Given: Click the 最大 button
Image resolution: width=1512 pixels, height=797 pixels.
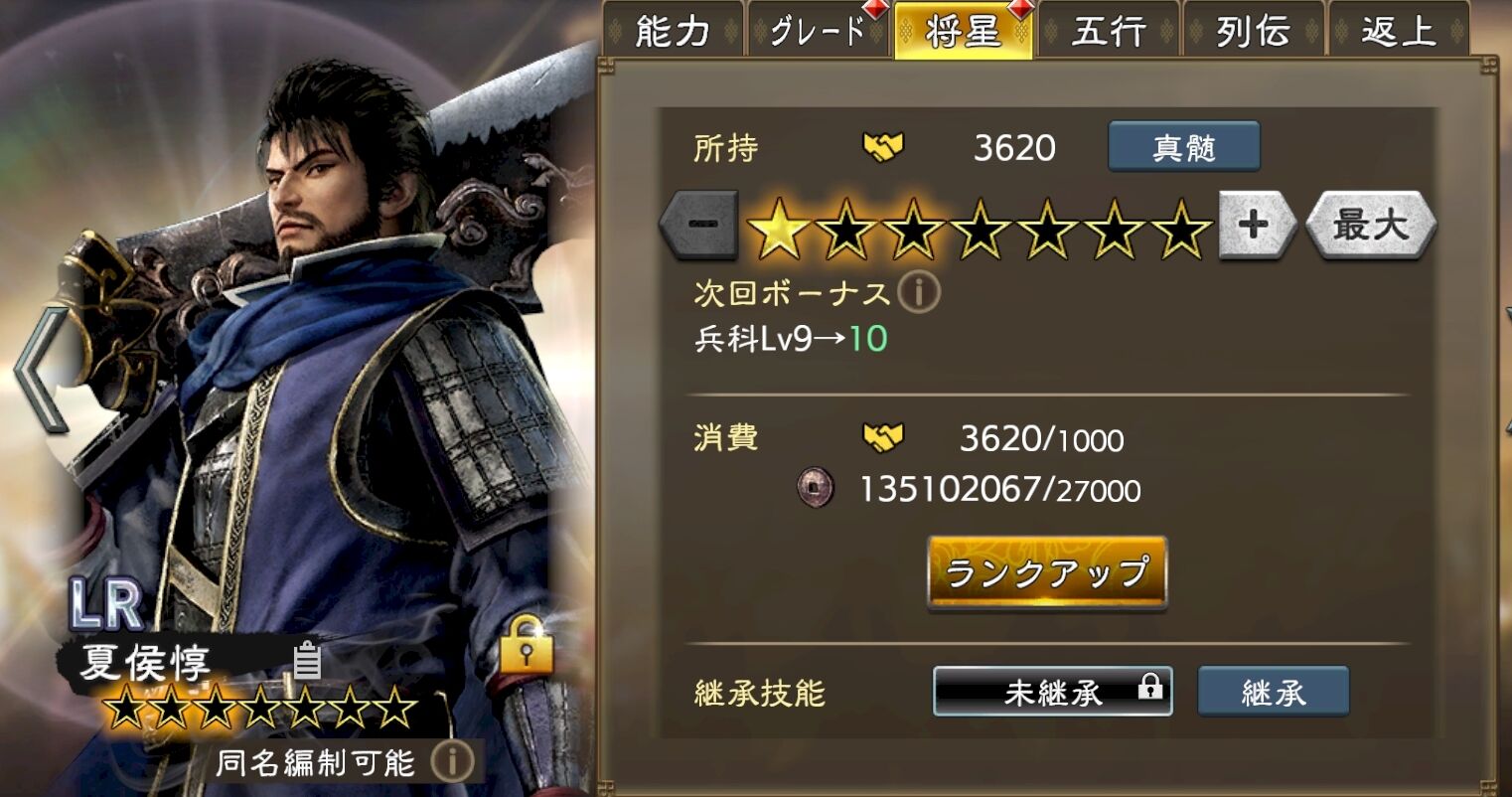Looking at the screenshot, I should point(1371,225).
